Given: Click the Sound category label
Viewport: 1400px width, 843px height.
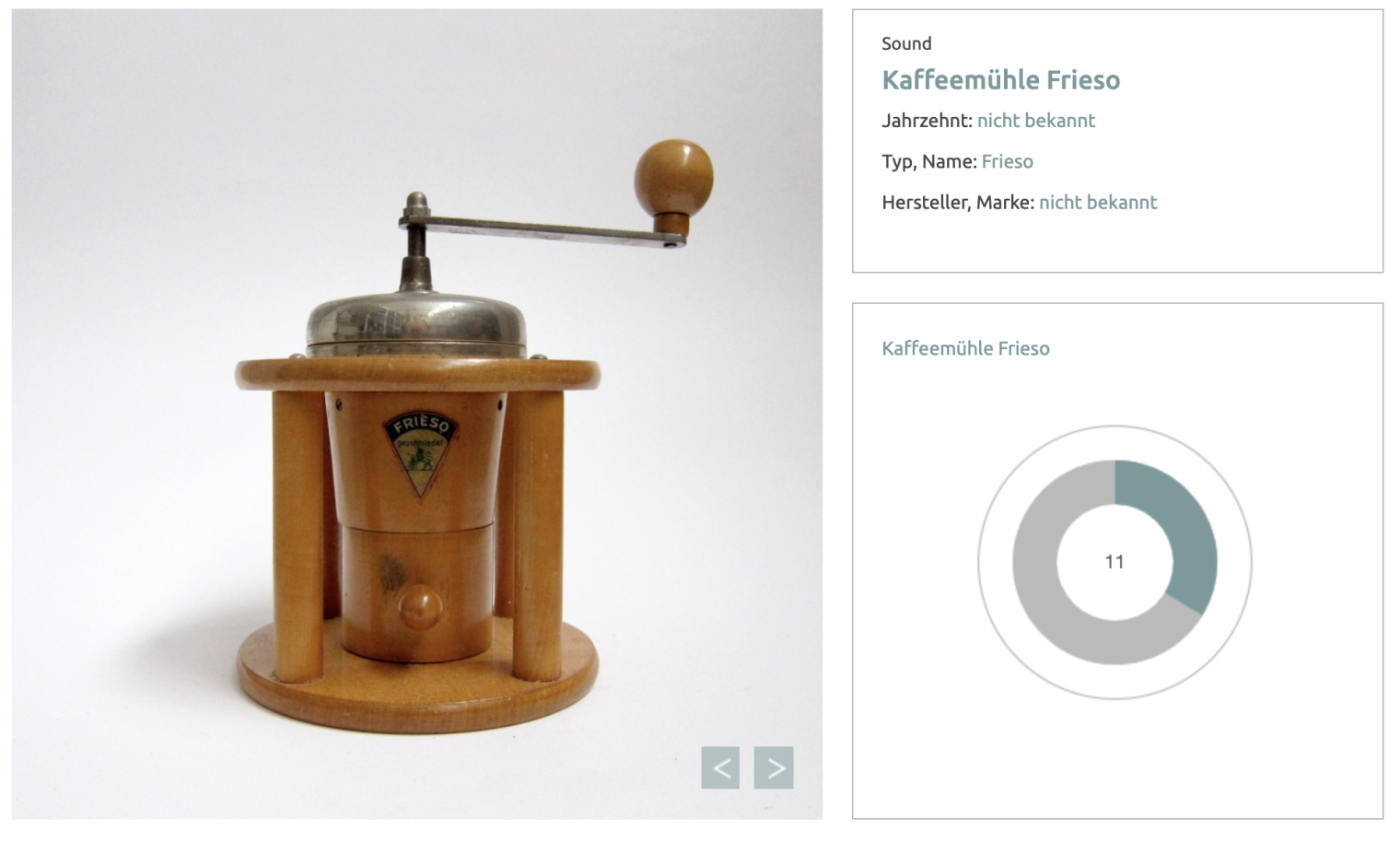Looking at the screenshot, I should tap(906, 43).
